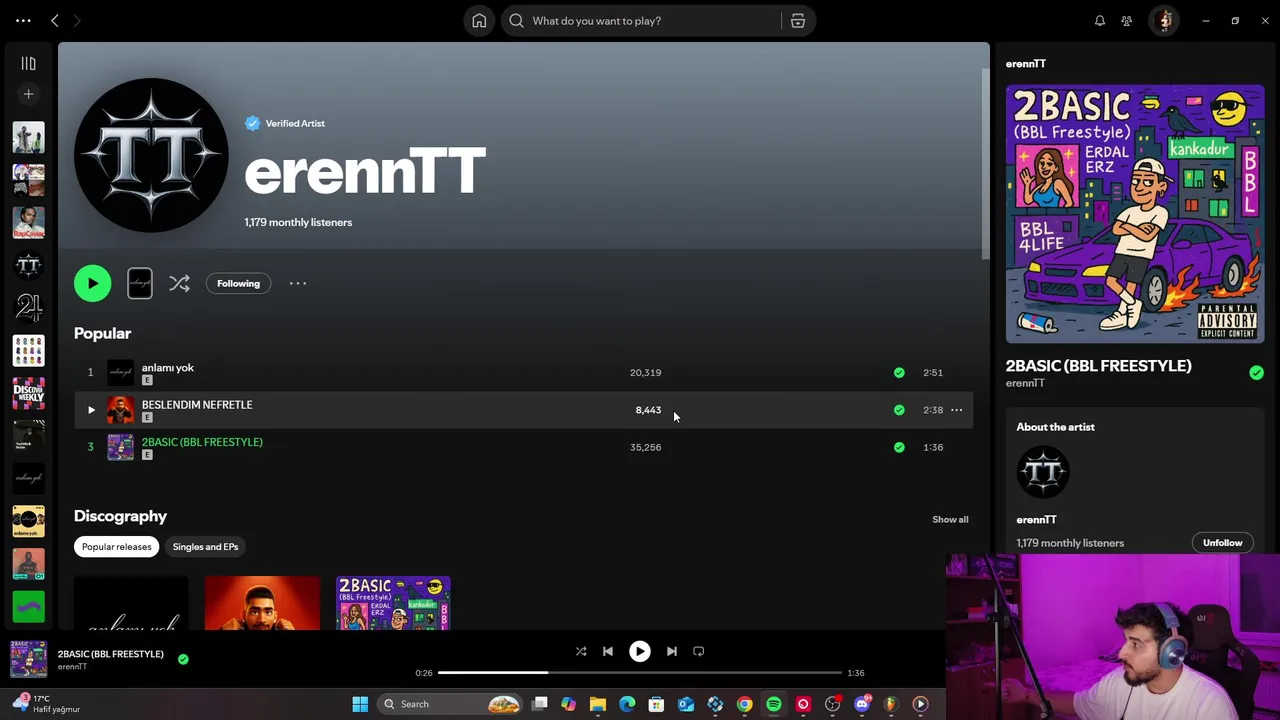The height and width of the screenshot is (720, 1280).
Task: Open Task View from taskbar
Action: [x=540, y=704]
